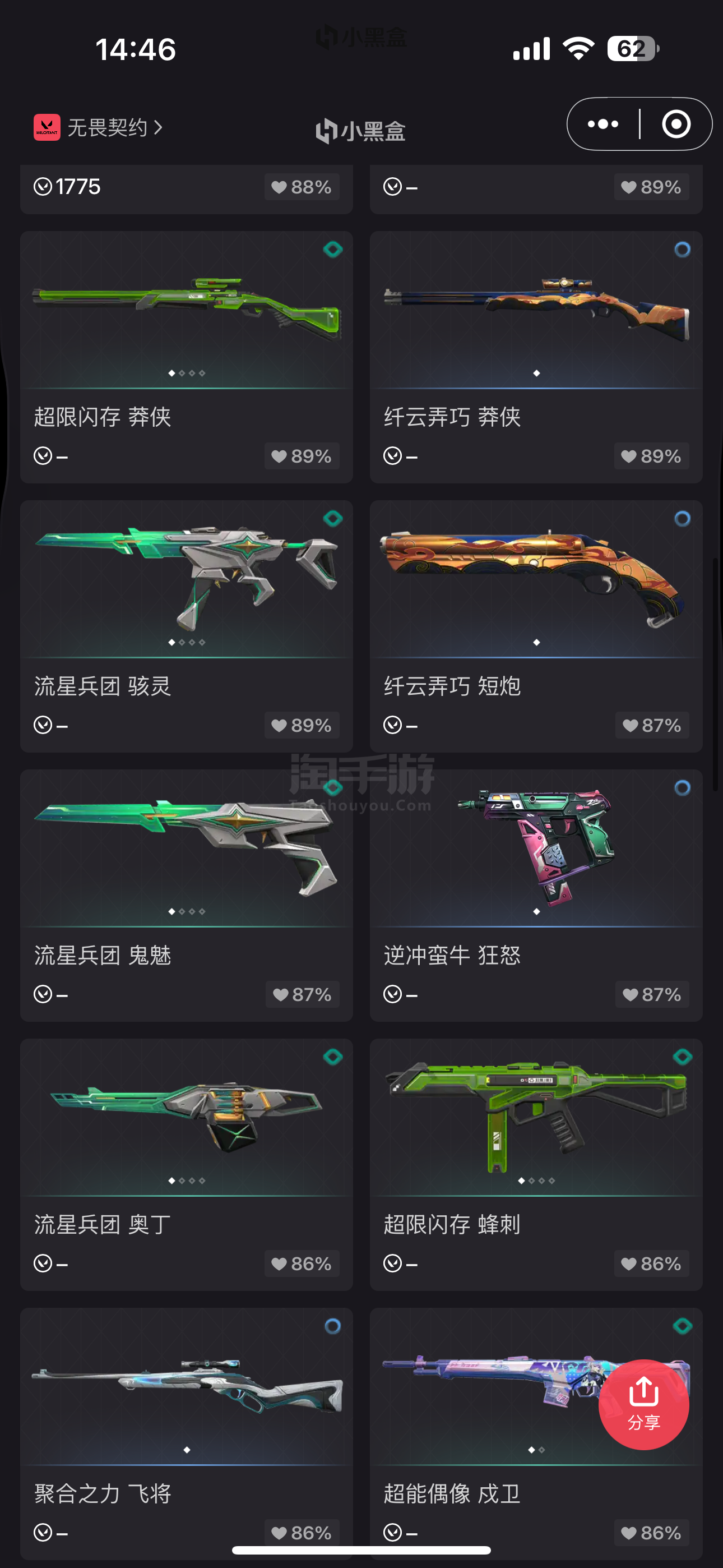Select second variant dot on 流星兵团 鬼魅
This screenshot has height=1568, width=723.
click(182, 911)
